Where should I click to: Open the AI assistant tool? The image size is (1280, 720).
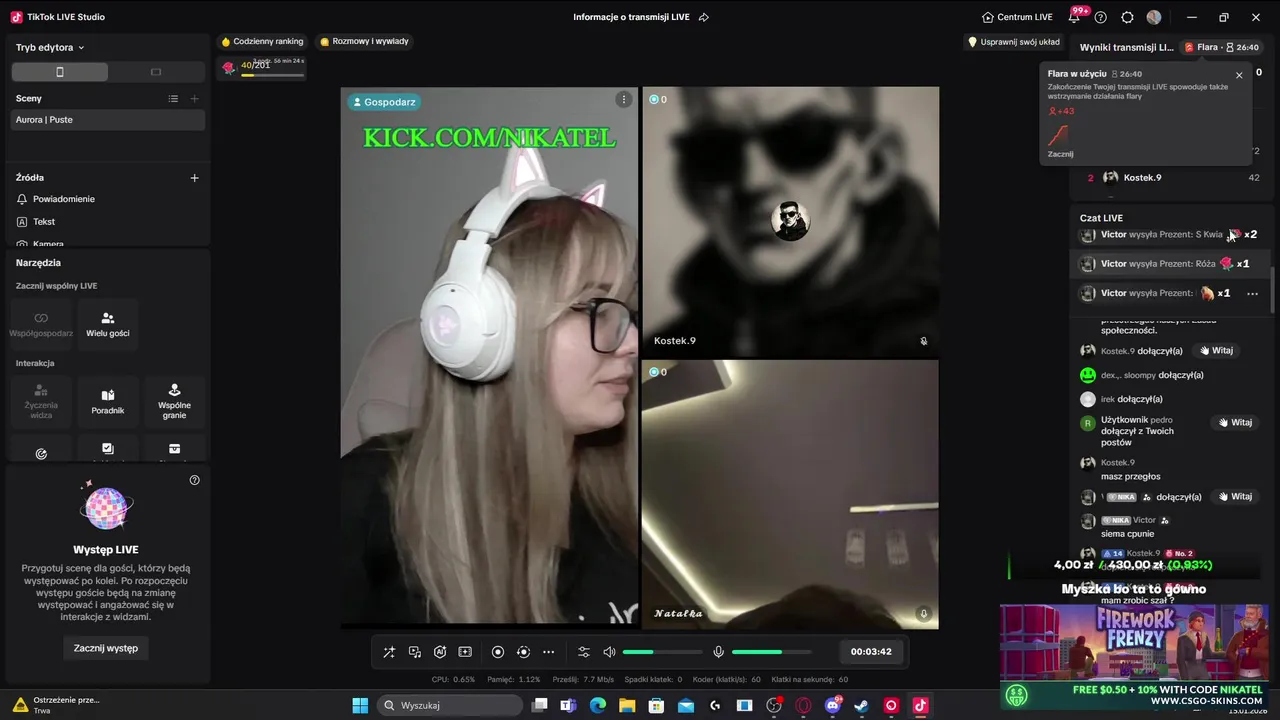point(440,652)
